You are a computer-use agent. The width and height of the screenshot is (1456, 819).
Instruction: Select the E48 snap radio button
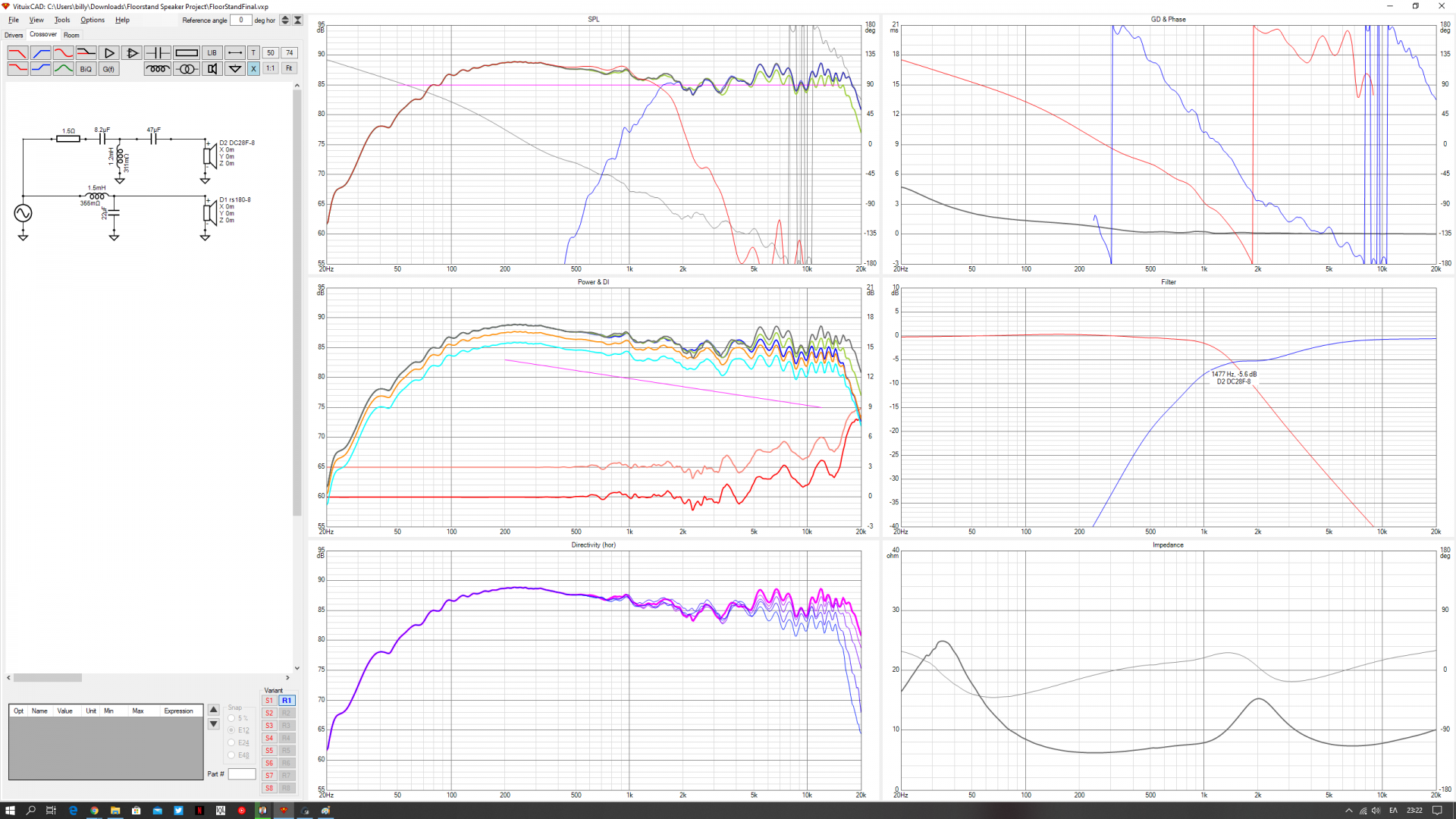[x=231, y=755]
